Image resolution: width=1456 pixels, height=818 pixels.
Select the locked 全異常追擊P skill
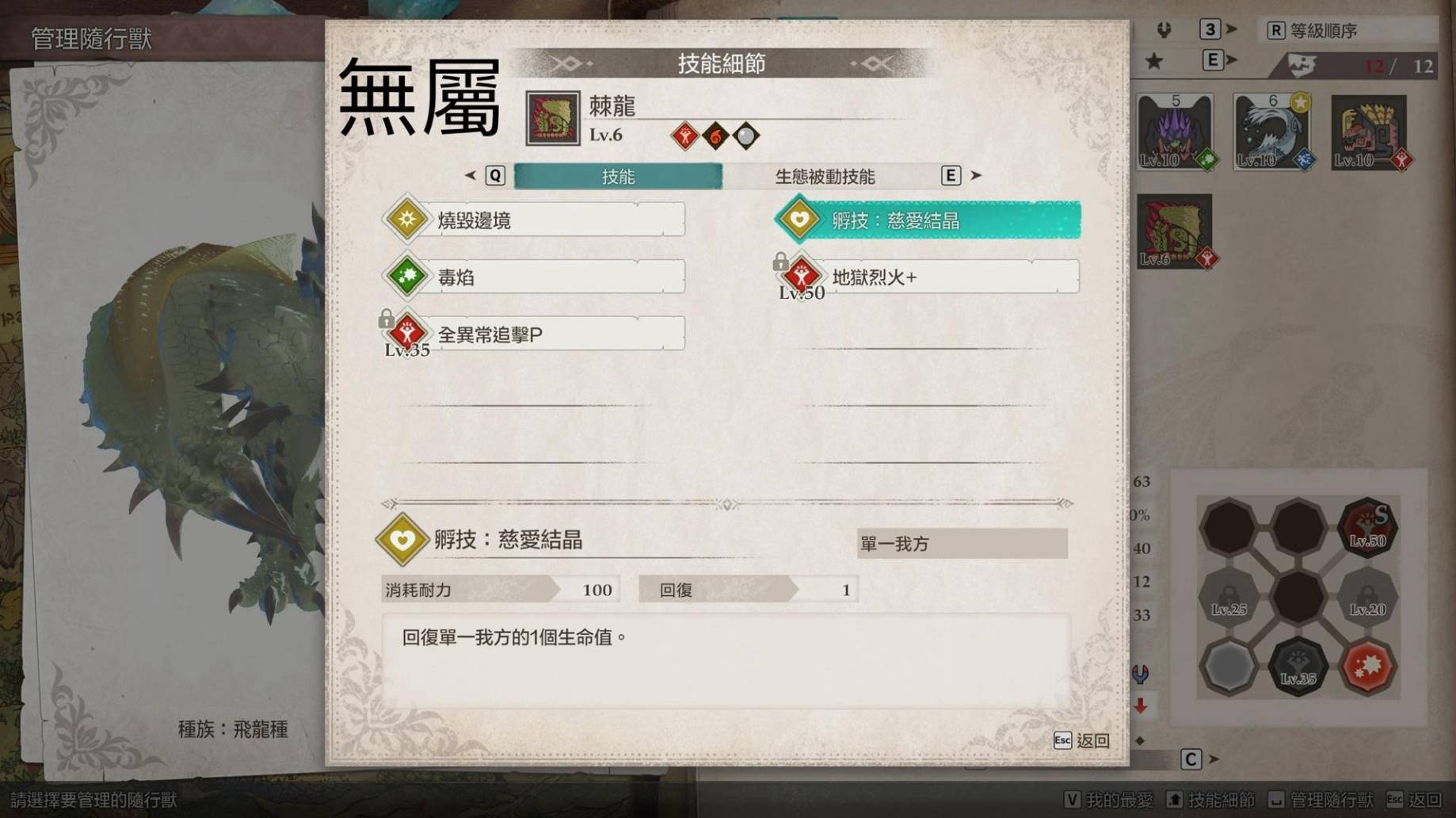click(534, 334)
